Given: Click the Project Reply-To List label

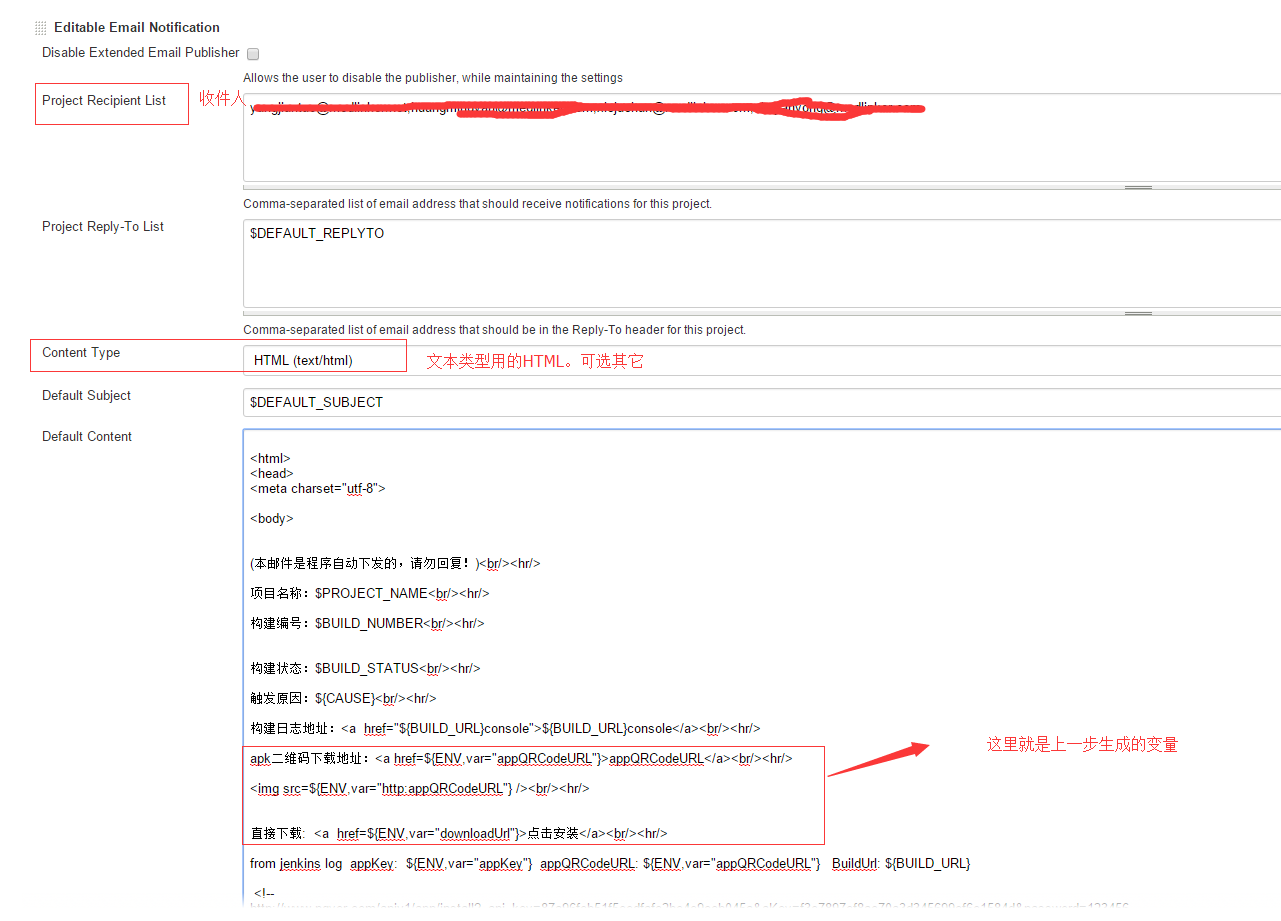Looking at the screenshot, I should tap(103, 227).
